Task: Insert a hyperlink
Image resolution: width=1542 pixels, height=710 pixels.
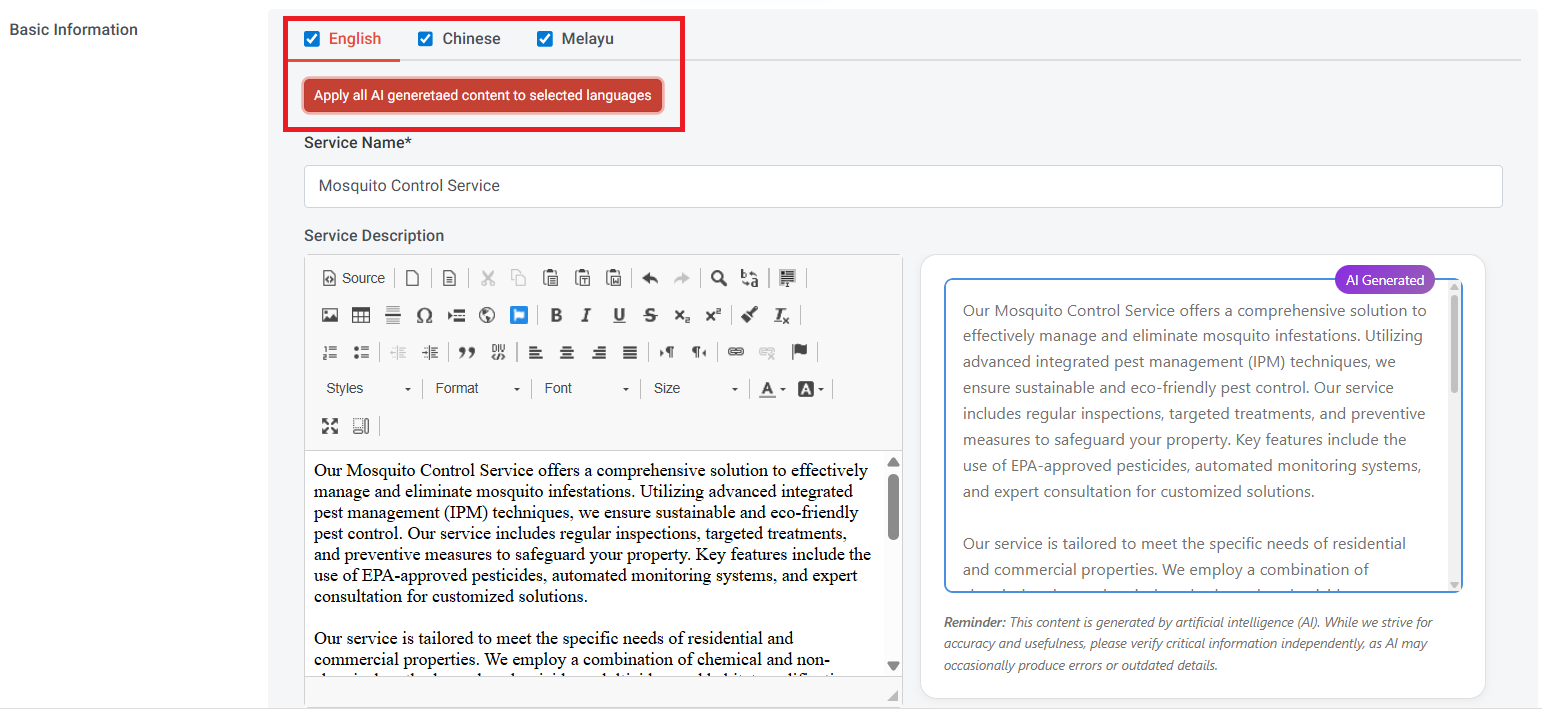Action: tap(737, 351)
